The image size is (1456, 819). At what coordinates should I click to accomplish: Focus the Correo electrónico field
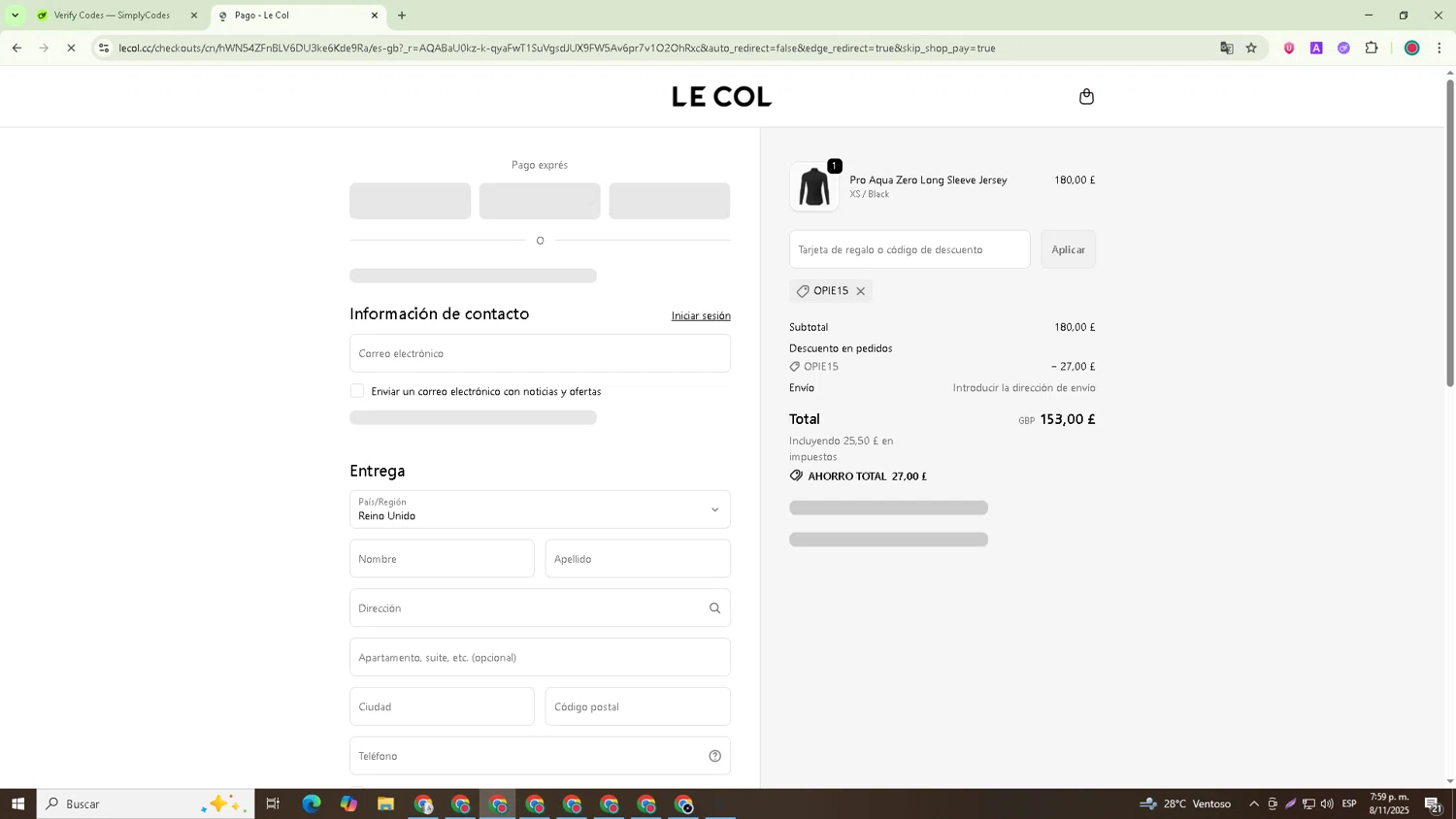tap(540, 353)
